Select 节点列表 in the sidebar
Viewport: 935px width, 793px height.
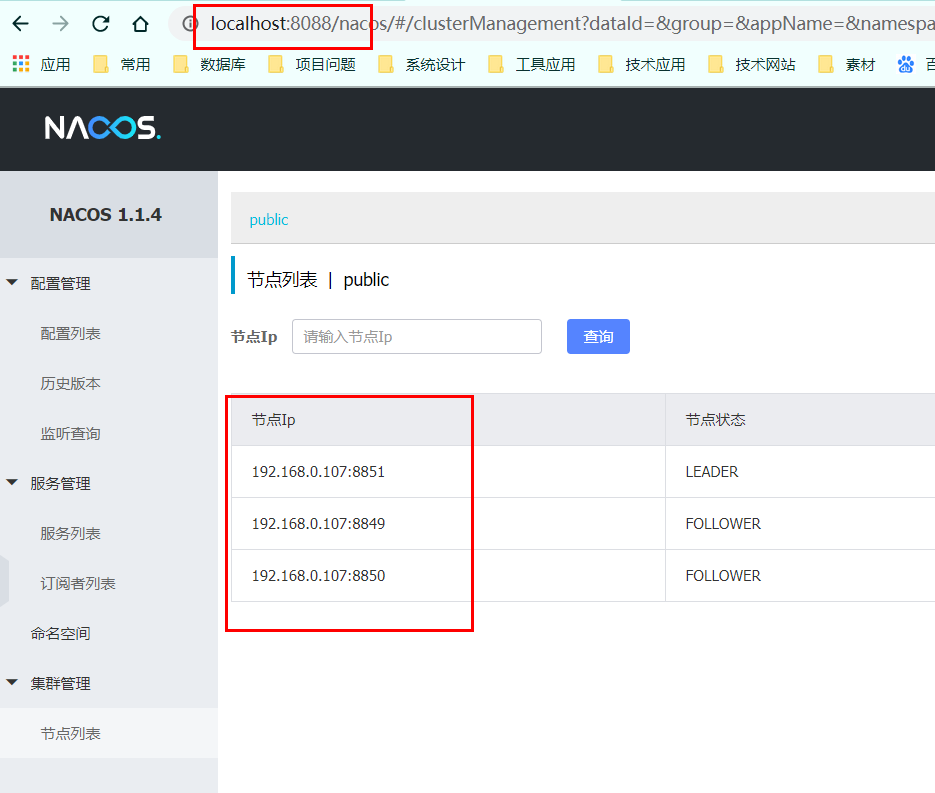[x=70, y=733]
